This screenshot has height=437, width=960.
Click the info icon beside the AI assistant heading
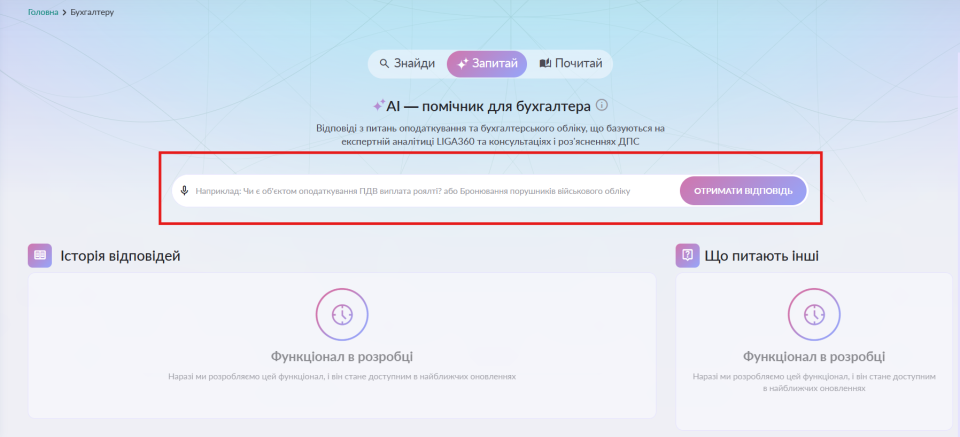tap(602, 105)
